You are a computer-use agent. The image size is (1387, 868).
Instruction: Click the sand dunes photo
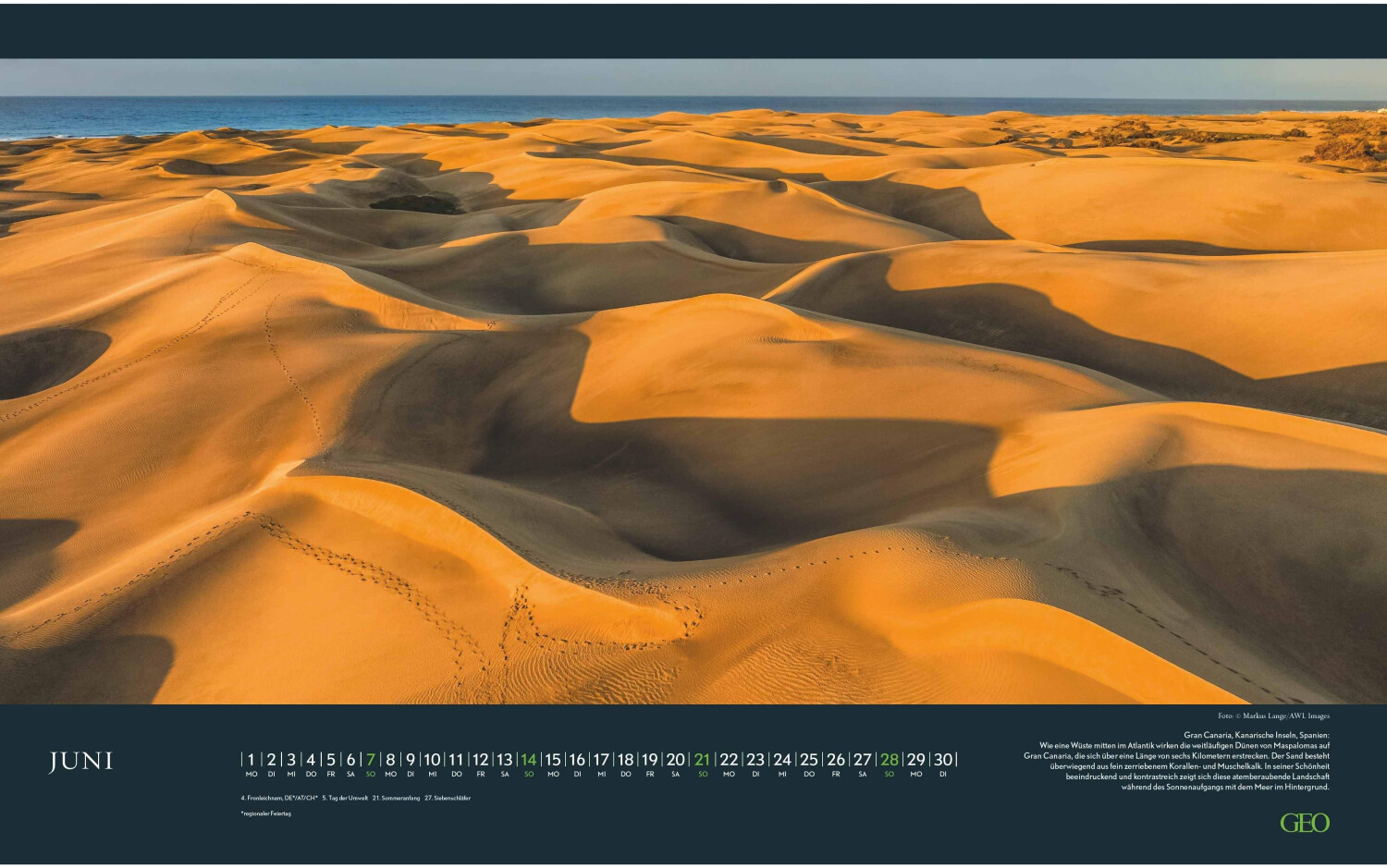tap(693, 388)
